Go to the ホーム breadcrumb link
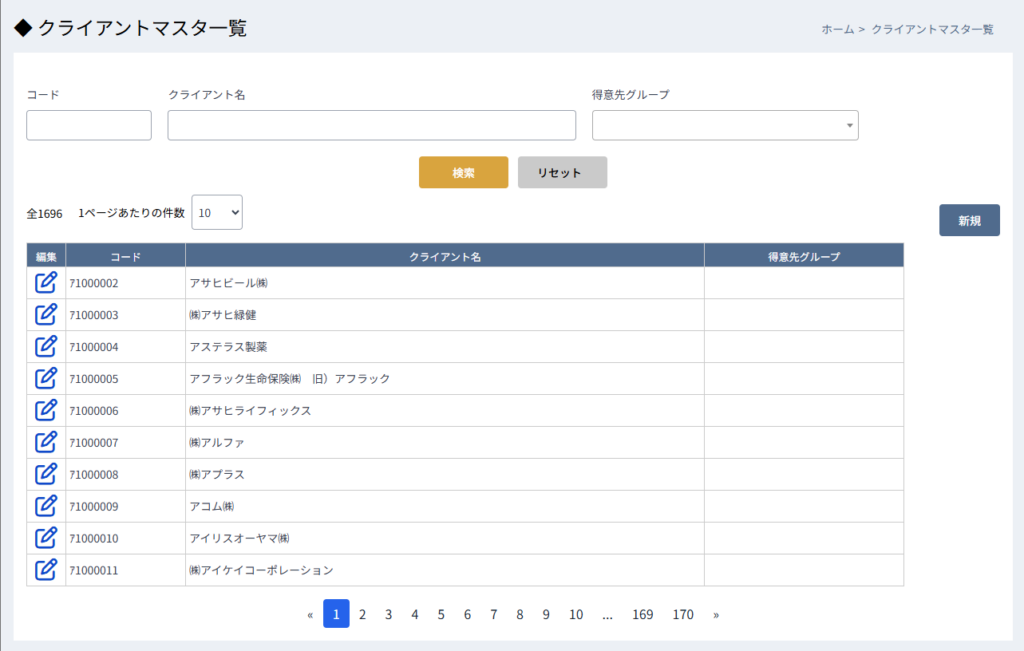1024x651 pixels. tap(837, 30)
